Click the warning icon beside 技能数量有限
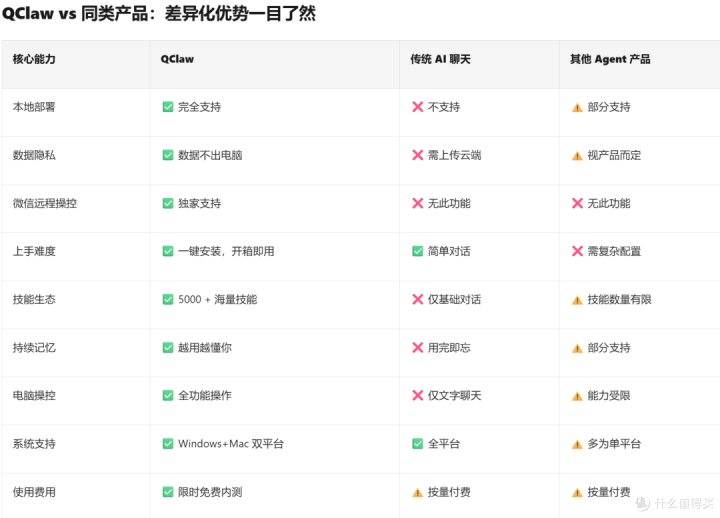This screenshot has height=518, width=720. [577, 299]
